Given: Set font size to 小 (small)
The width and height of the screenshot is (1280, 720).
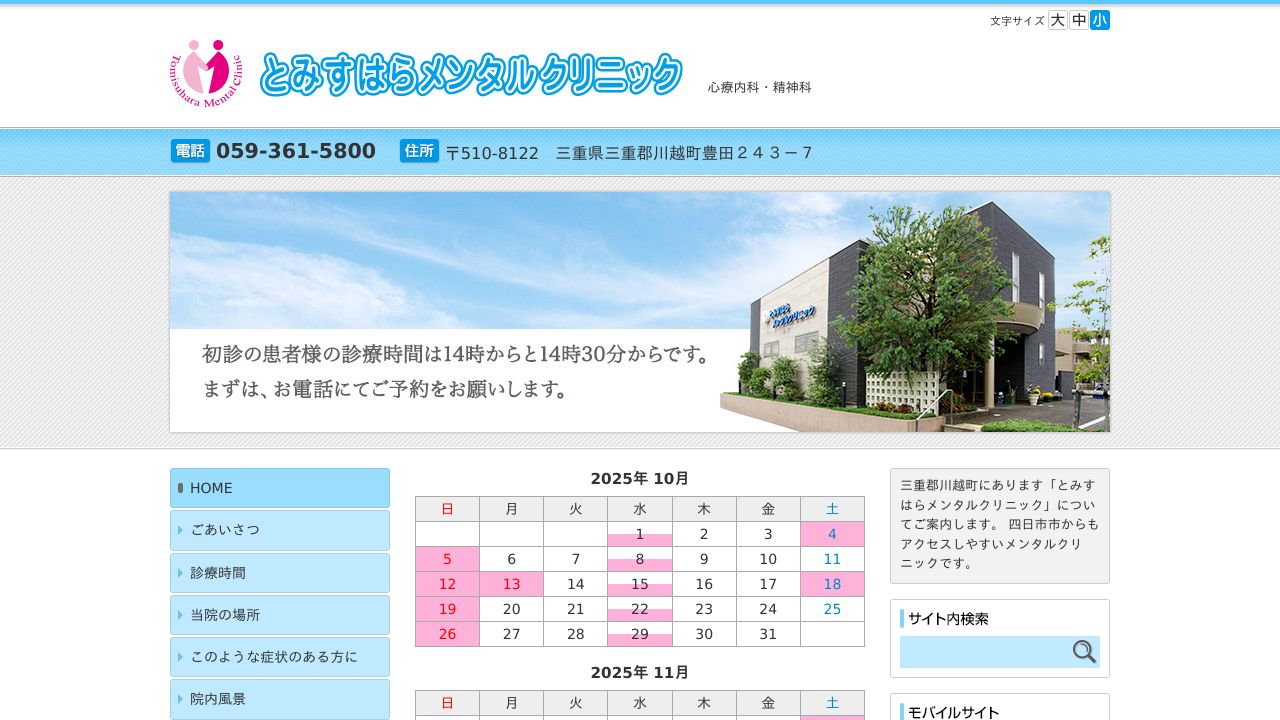Looking at the screenshot, I should coord(1100,20).
